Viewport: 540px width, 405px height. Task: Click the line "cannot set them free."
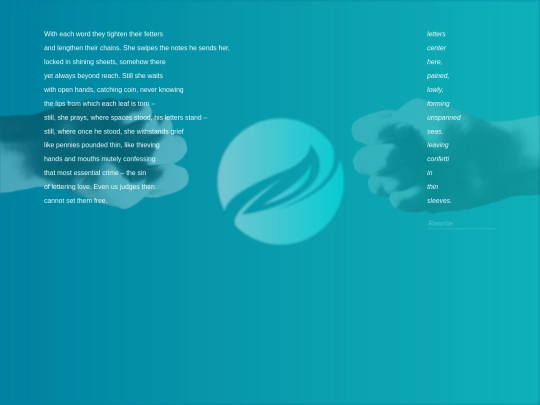tap(75, 200)
